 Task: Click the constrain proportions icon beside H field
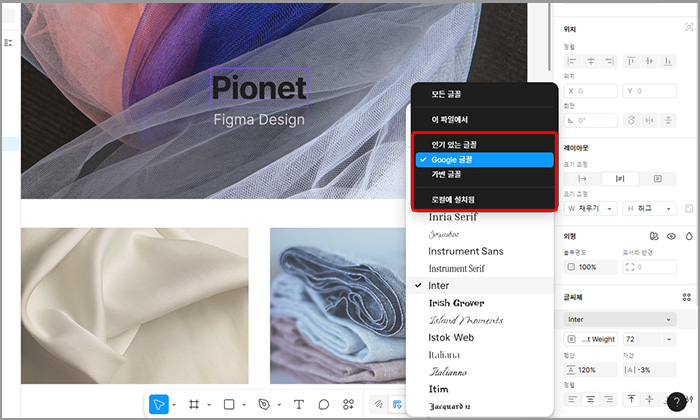click(689, 208)
